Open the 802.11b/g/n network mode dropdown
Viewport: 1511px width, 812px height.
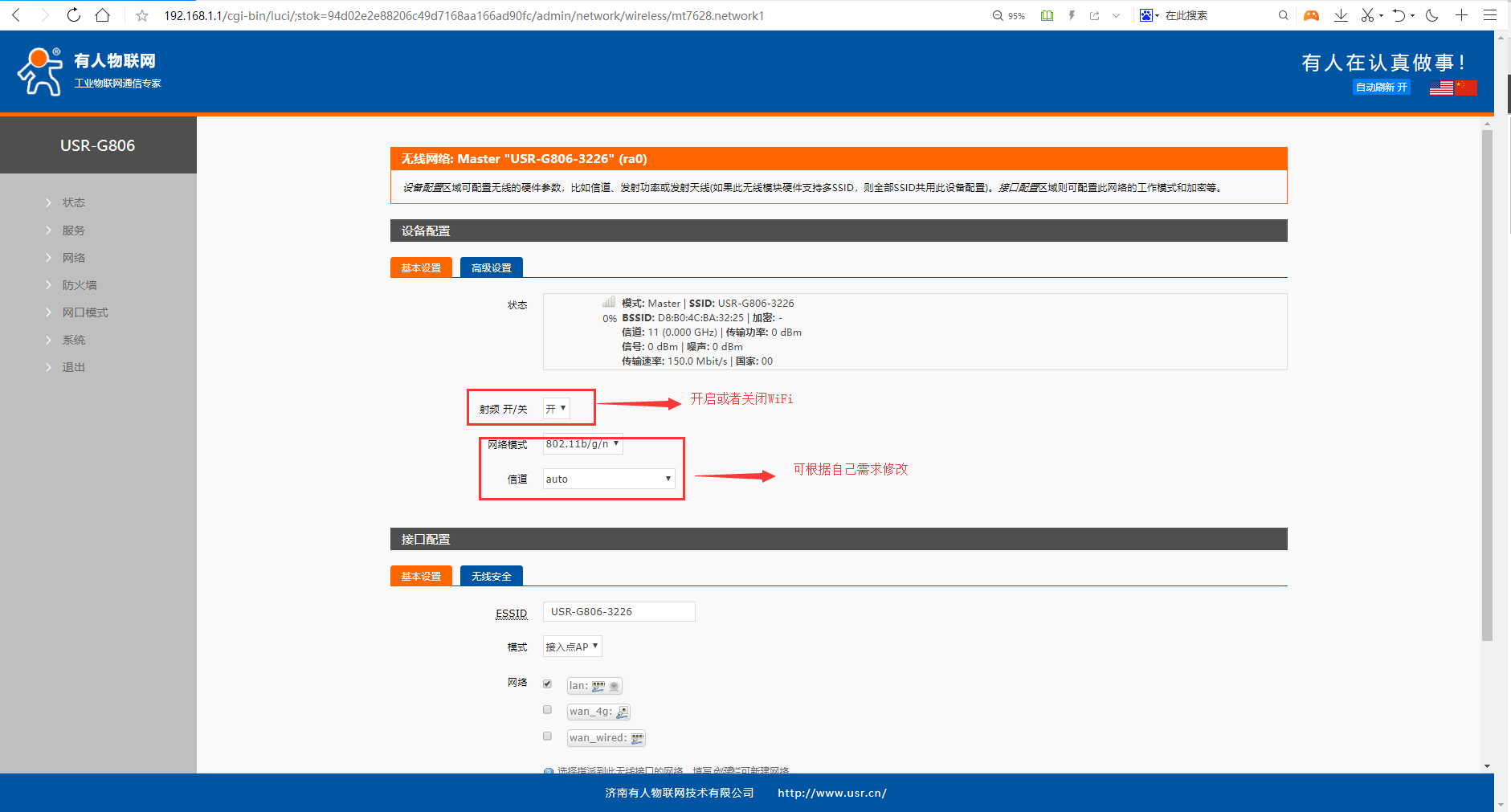coord(582,444)
